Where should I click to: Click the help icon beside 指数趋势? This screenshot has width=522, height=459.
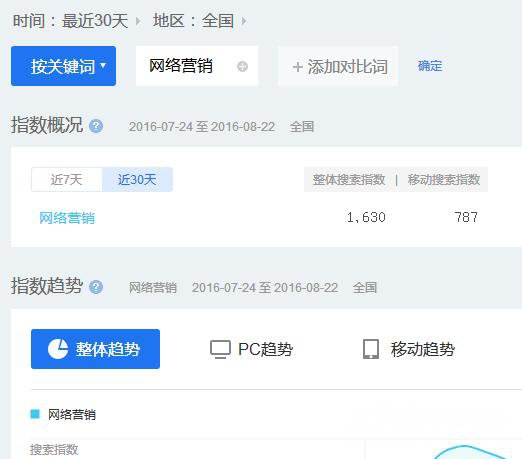click(x=96, y=287)
